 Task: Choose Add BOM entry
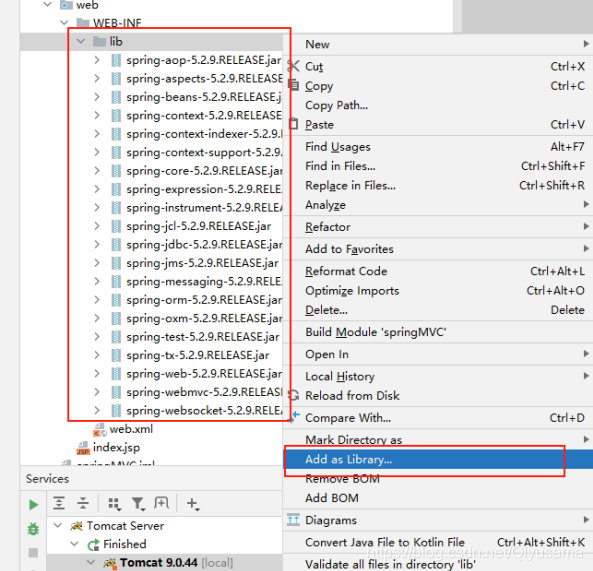pyautogui.click(x=438, y=498)
